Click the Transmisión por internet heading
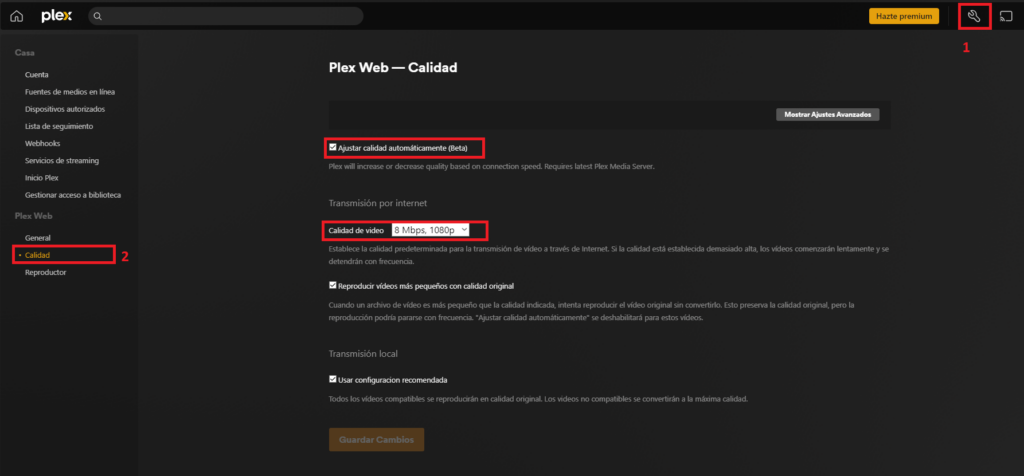1024x476 pixels. pos(377,202)
